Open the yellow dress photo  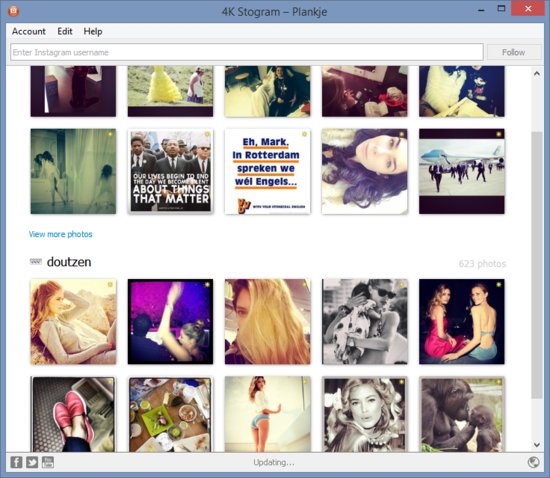[x=170, y=91]
